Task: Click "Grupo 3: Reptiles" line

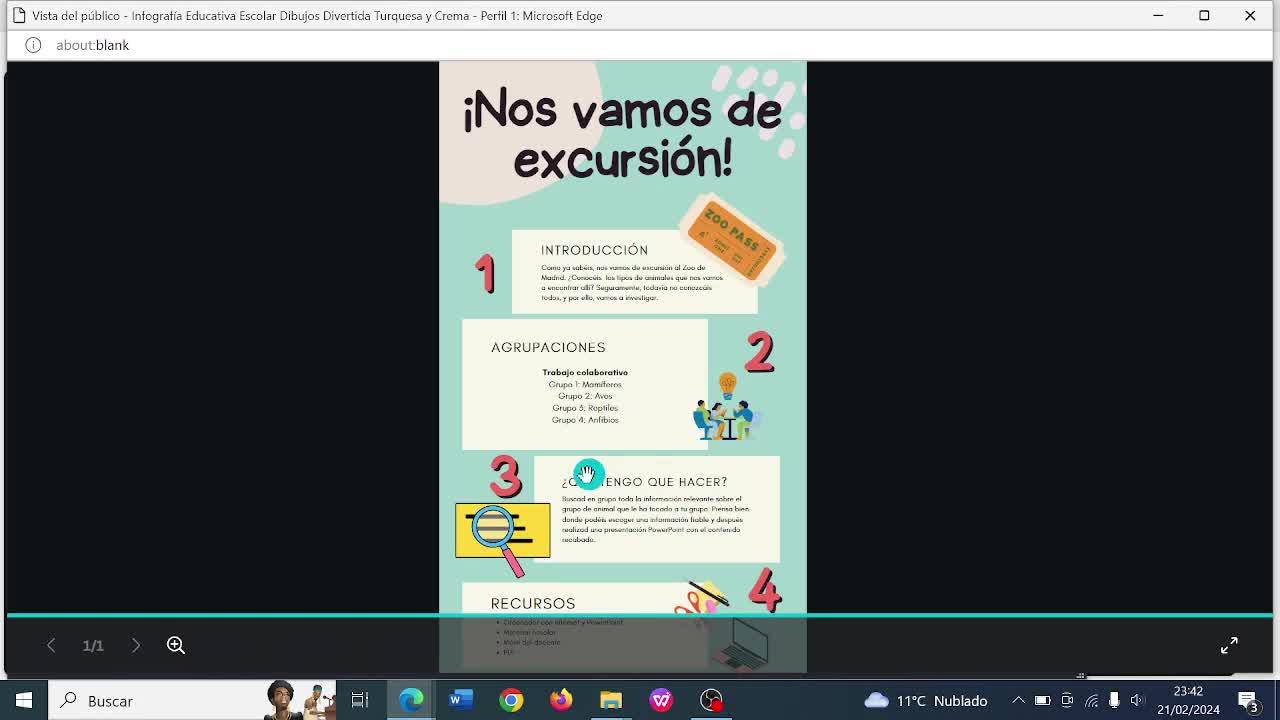Action: tap(585, 408)
